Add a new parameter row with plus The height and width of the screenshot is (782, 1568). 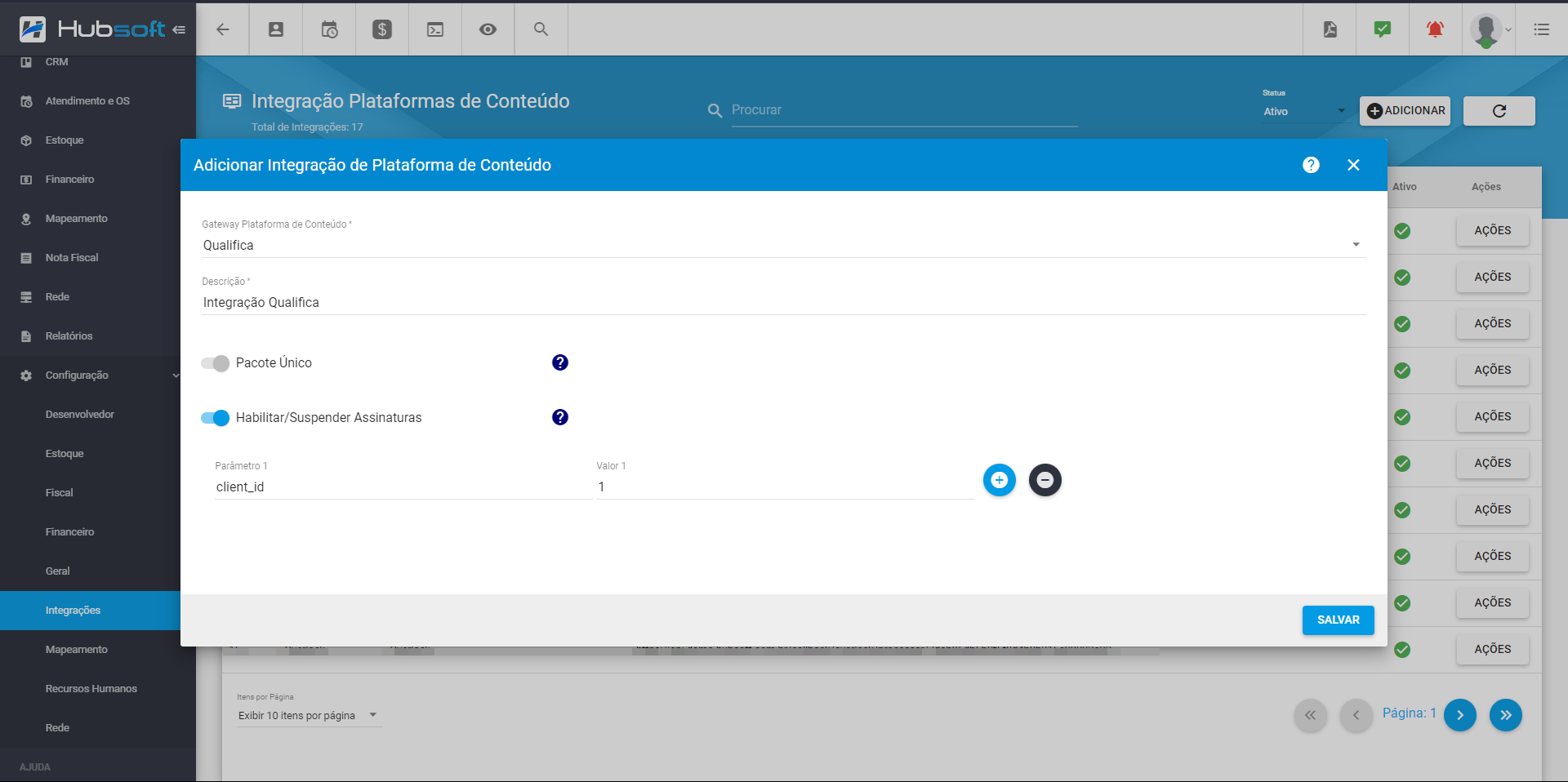999,480
